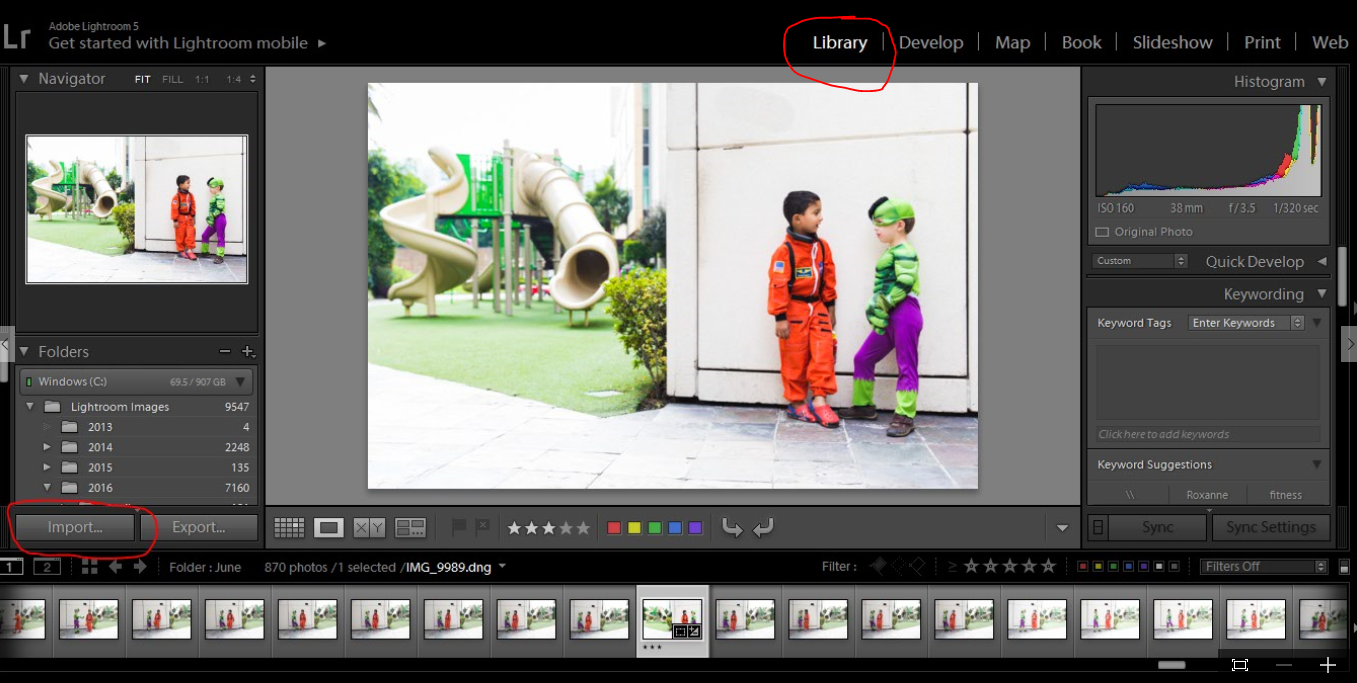Click the Lr Lightroom logo

(x=16, y=37)
